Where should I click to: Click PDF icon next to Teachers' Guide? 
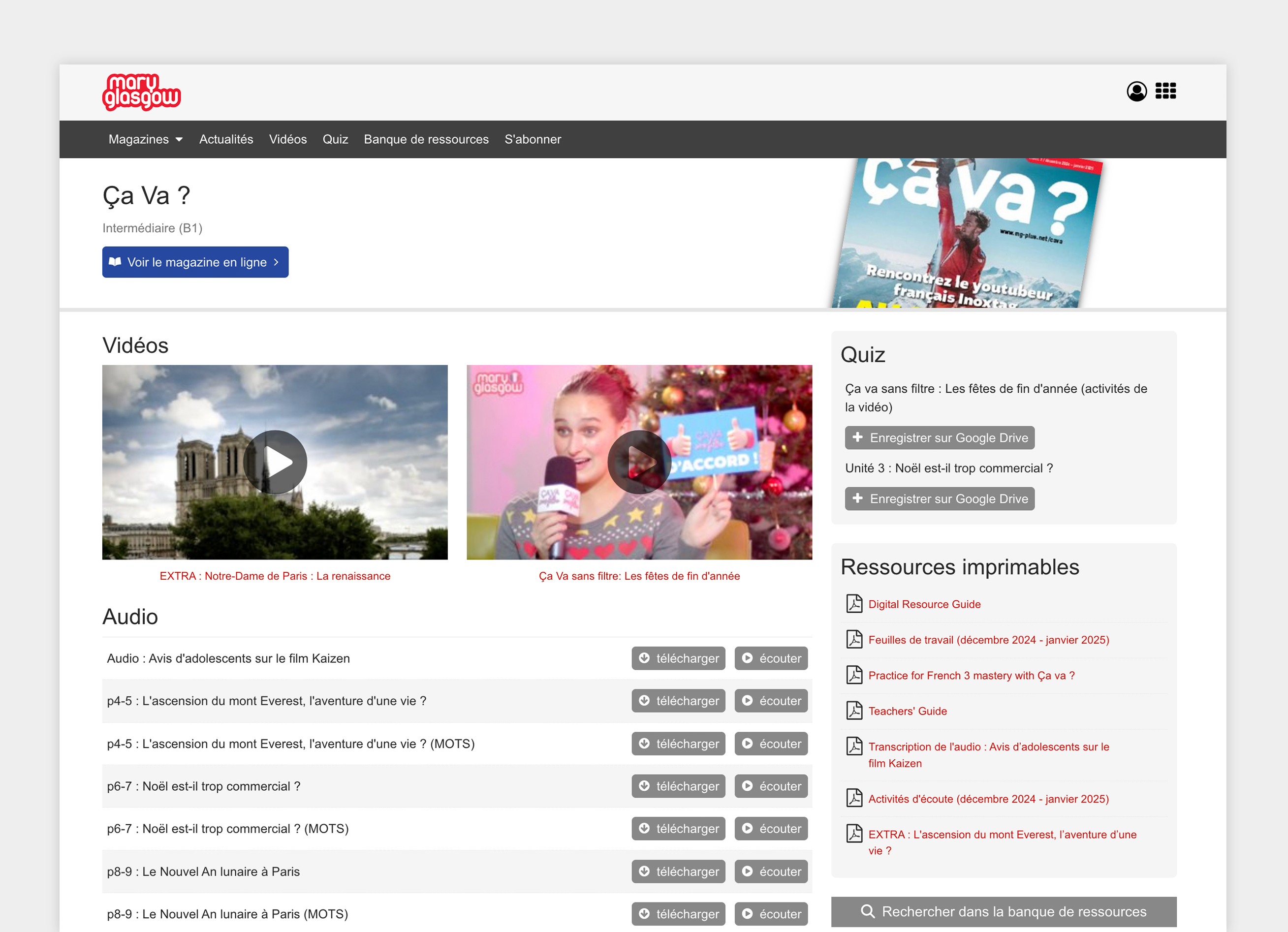click(x=854, y=711)
